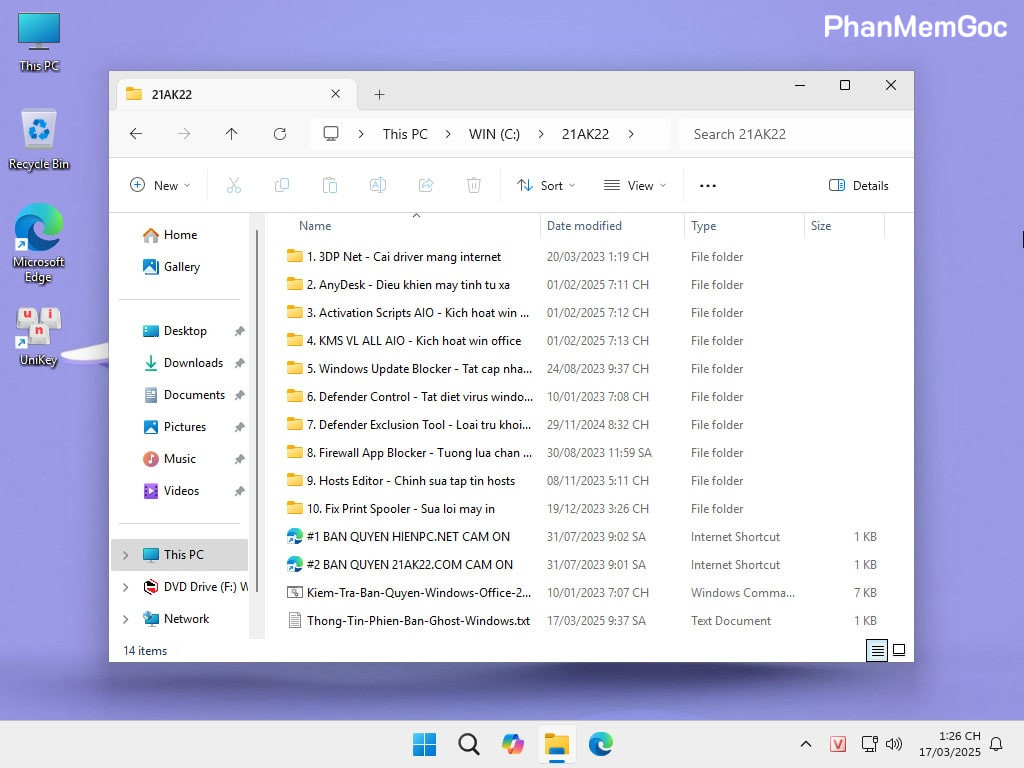
Task: Switch to large thumbnails view in status bar
Action: 899,650
